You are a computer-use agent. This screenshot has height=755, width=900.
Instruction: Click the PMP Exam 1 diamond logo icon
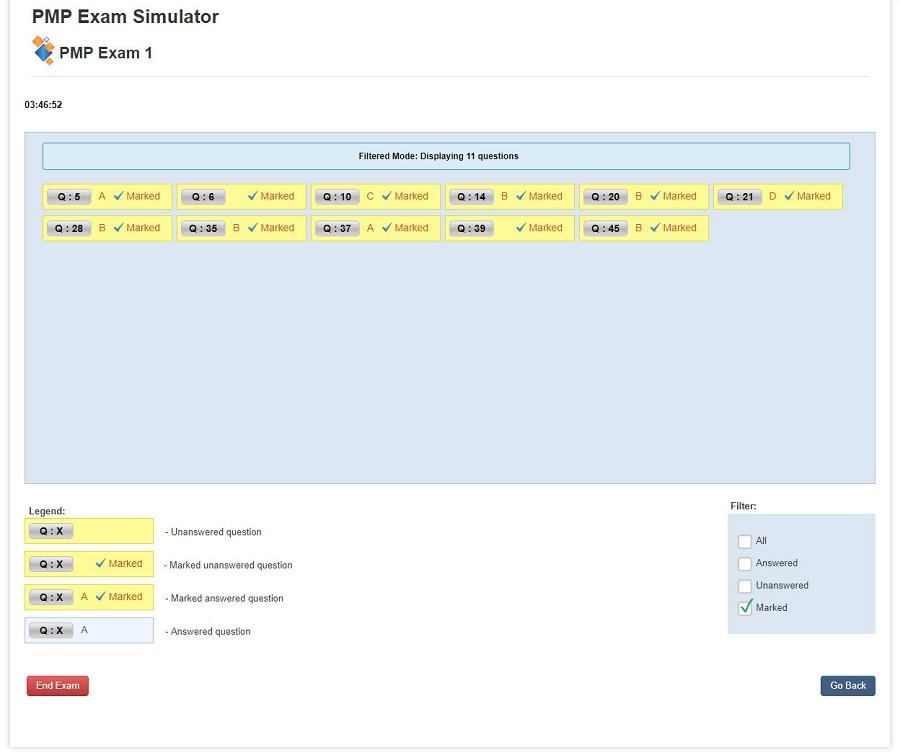pos(42,50)
